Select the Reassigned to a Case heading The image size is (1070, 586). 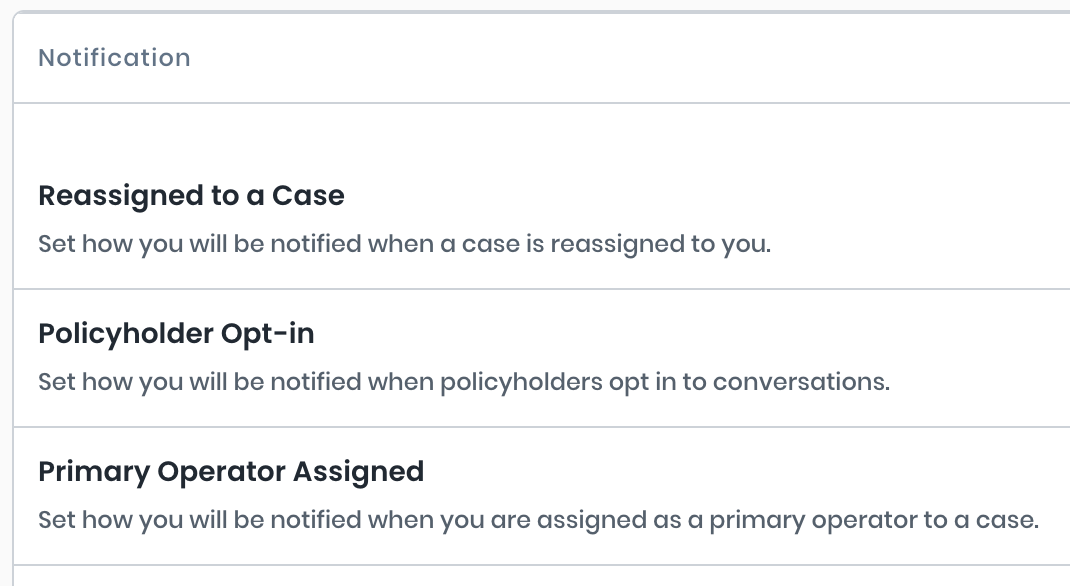click(x=191, y=196)
